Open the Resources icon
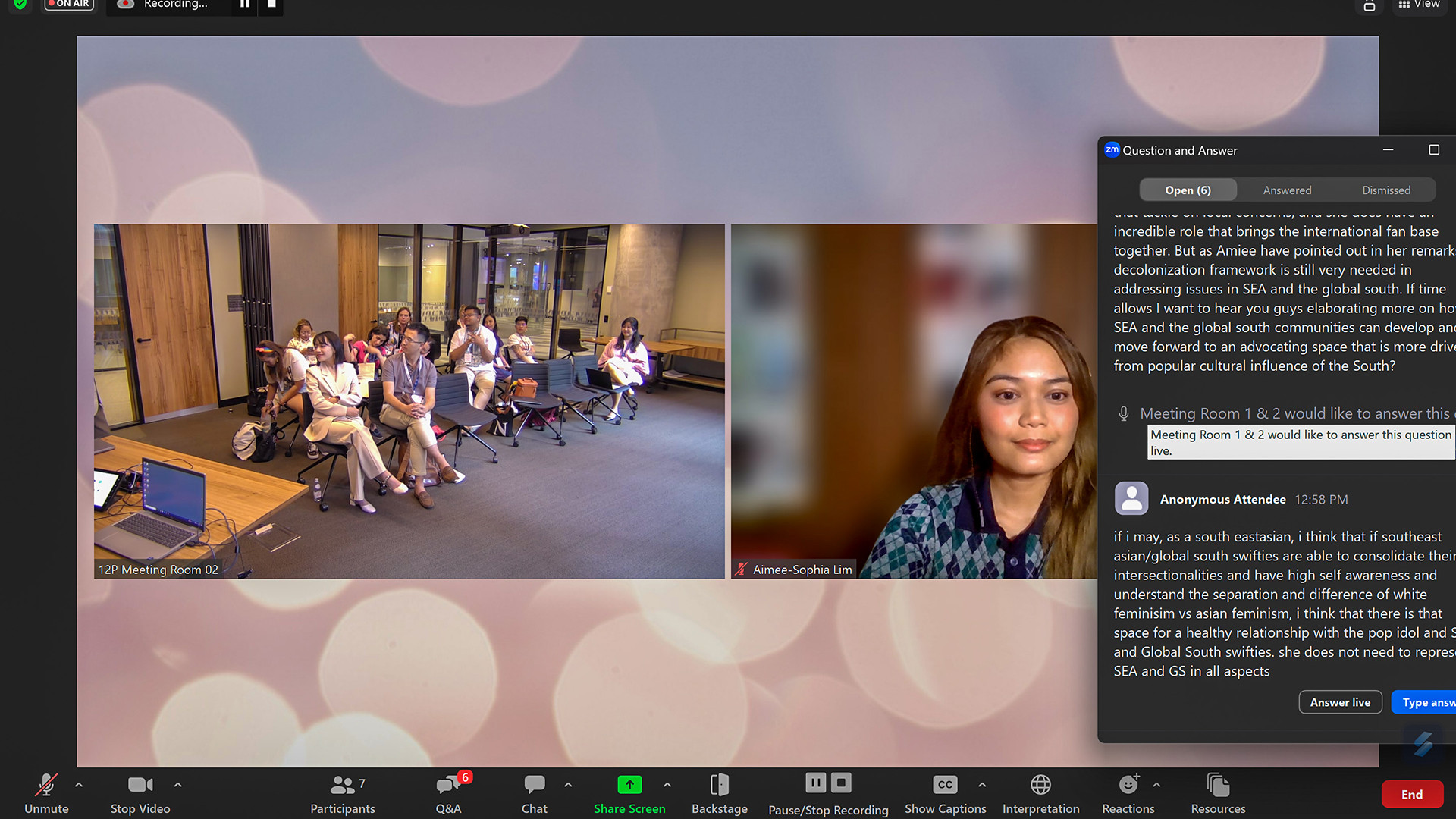Viewport: 1456px width, 819px height. coord(1218,785)
